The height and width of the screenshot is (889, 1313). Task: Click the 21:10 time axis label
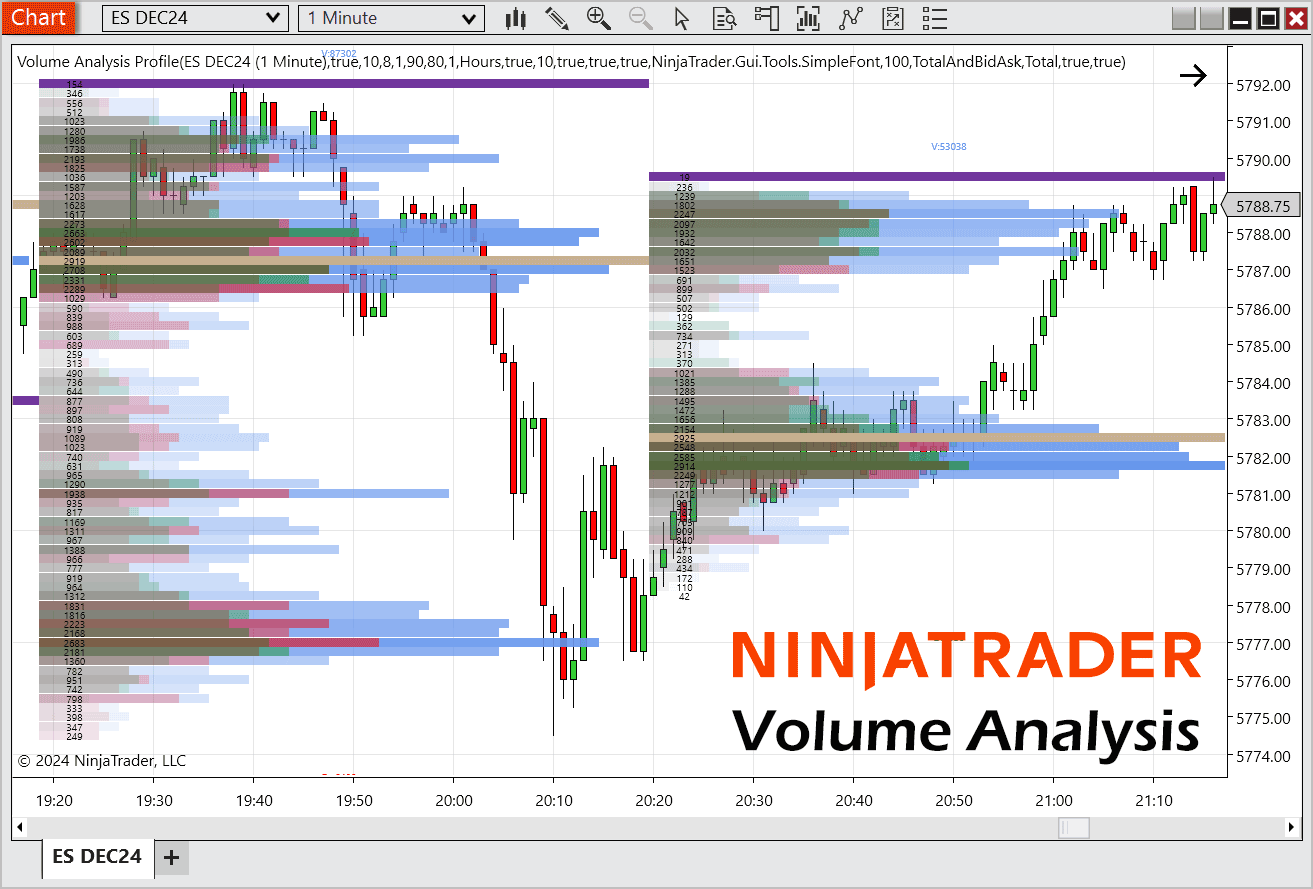[x=1153, y=800]
